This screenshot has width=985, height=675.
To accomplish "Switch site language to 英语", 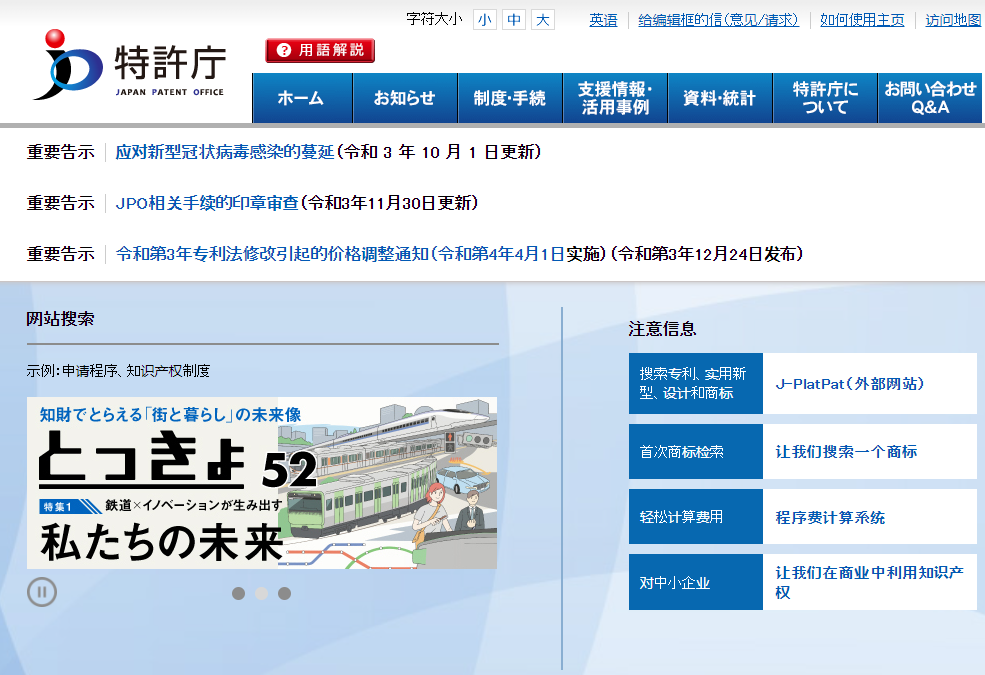I will tap(601, 20).
